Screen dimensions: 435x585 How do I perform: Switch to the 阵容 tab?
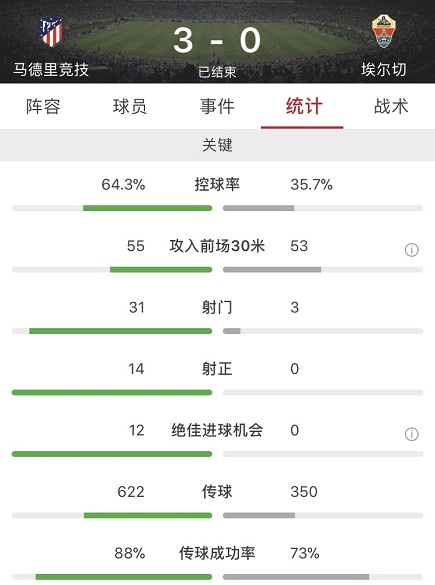coord(43,106)
